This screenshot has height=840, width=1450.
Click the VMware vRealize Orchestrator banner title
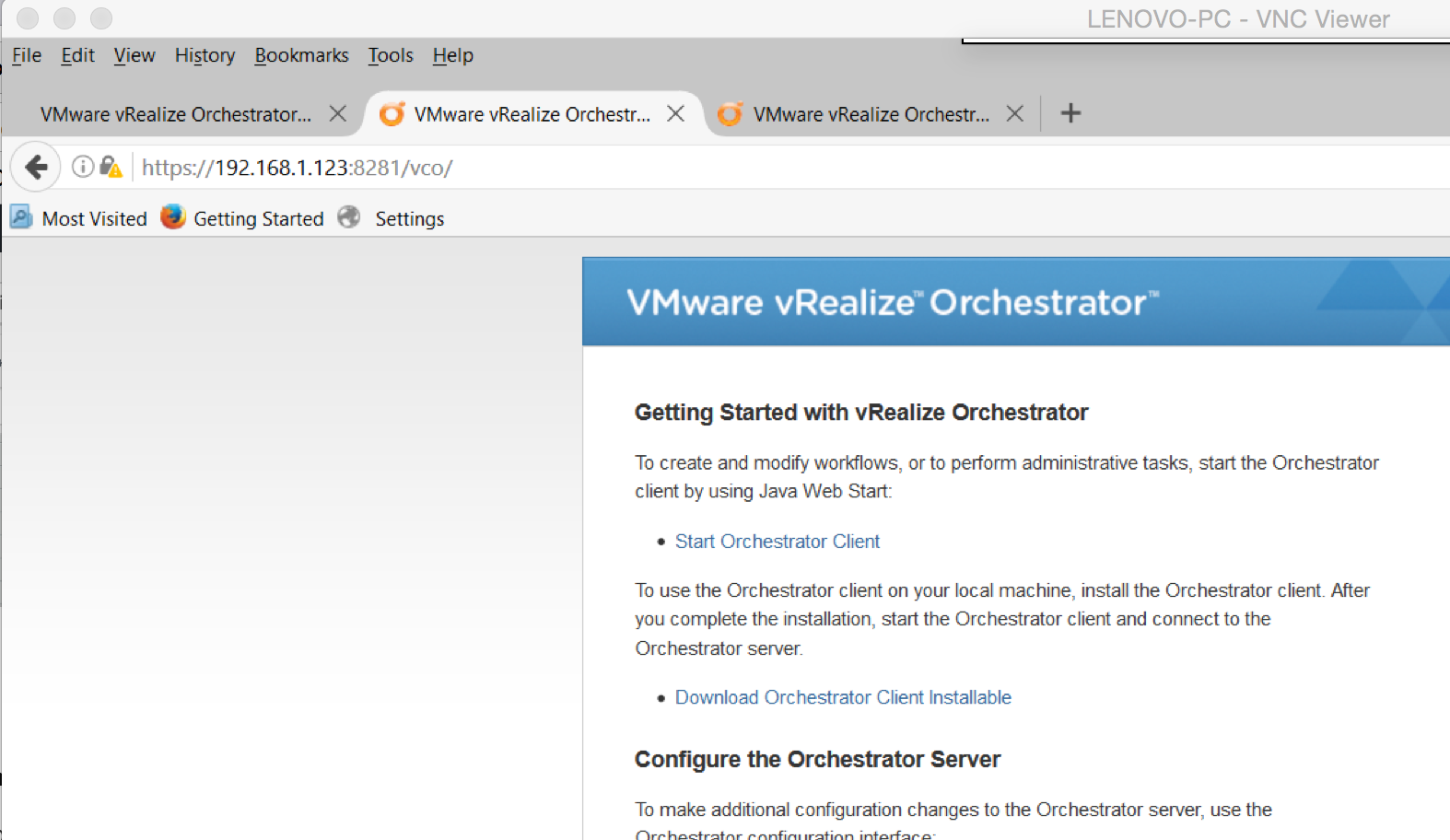click(x=893, y=302)
